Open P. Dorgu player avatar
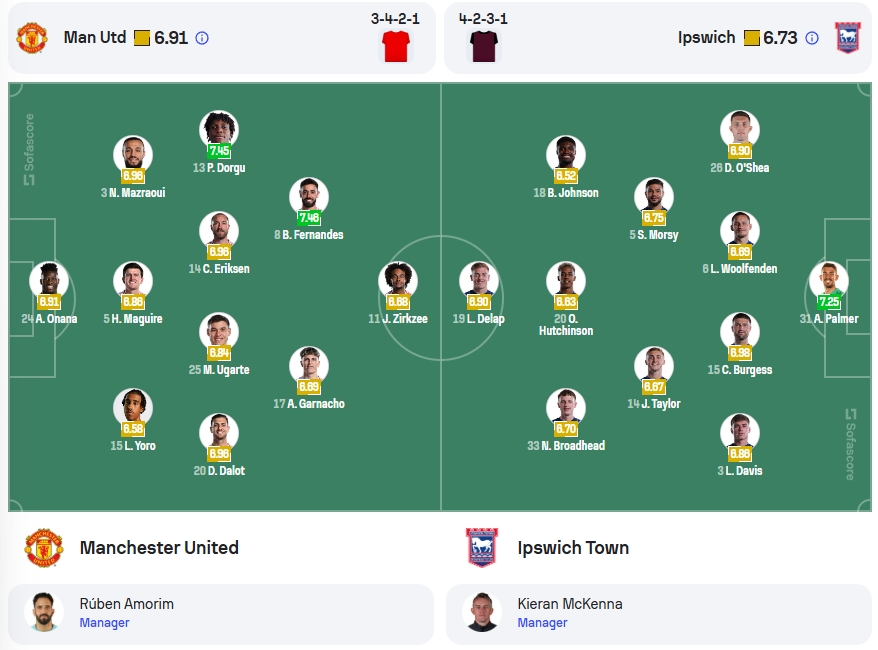The image size is (878, 650). point(219,130)
